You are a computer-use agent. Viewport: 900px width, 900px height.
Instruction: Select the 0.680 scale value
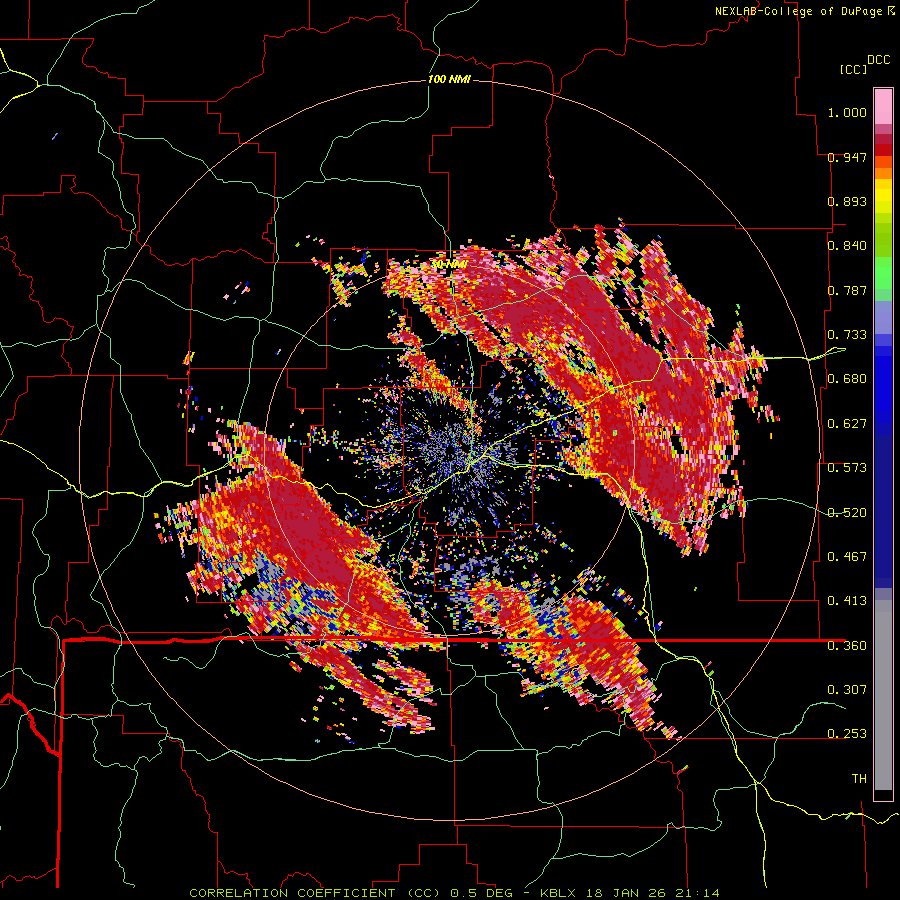[x=847, y=379]
